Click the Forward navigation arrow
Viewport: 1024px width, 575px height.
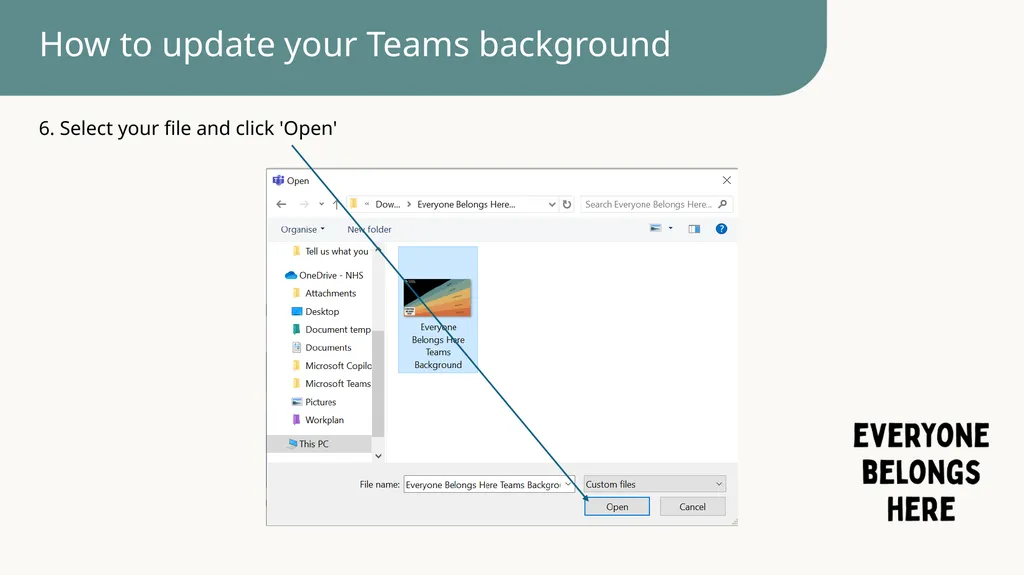304,205
